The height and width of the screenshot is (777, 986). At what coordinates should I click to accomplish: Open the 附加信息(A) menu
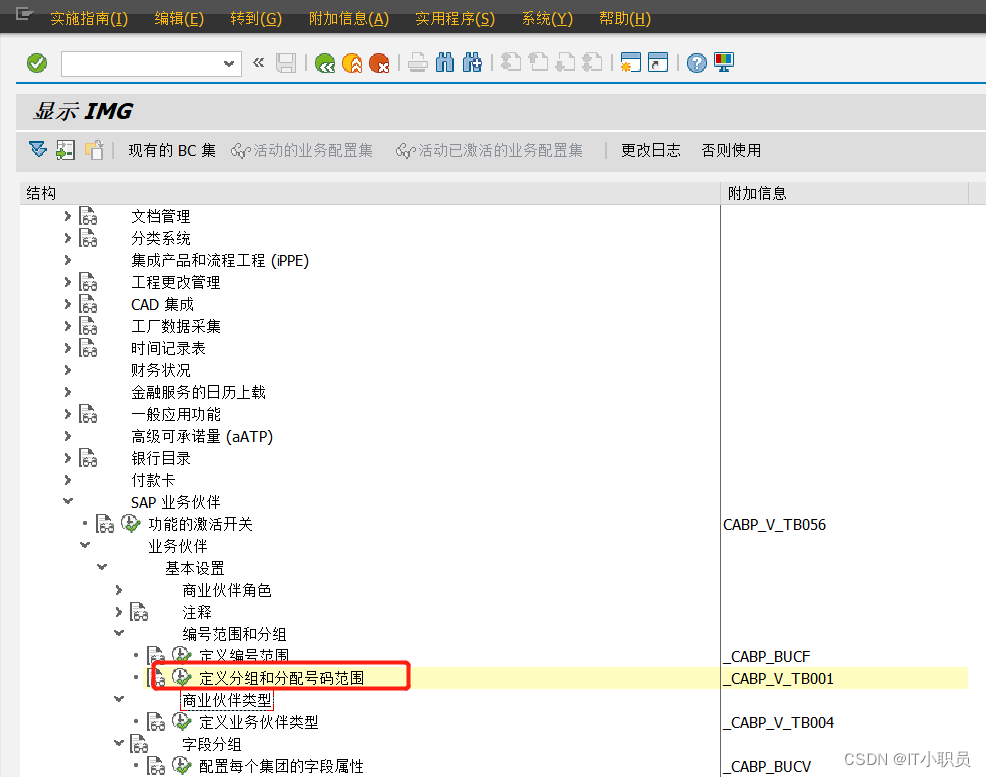349,19
